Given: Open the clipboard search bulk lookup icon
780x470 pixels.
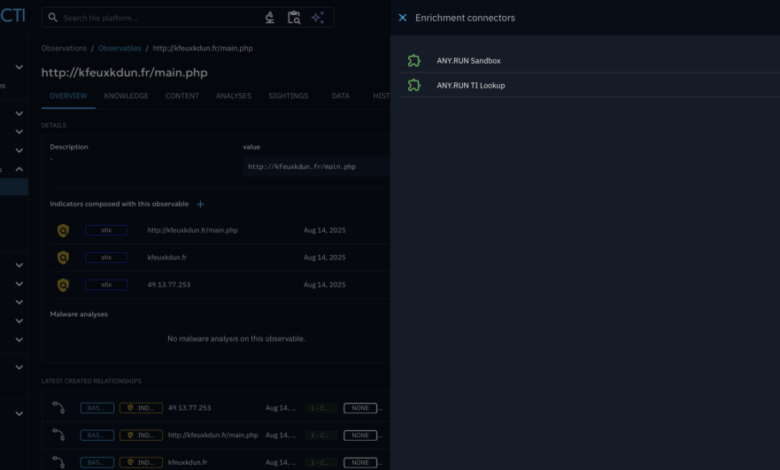Looking at the screenshot, I should tap(294, 18).
